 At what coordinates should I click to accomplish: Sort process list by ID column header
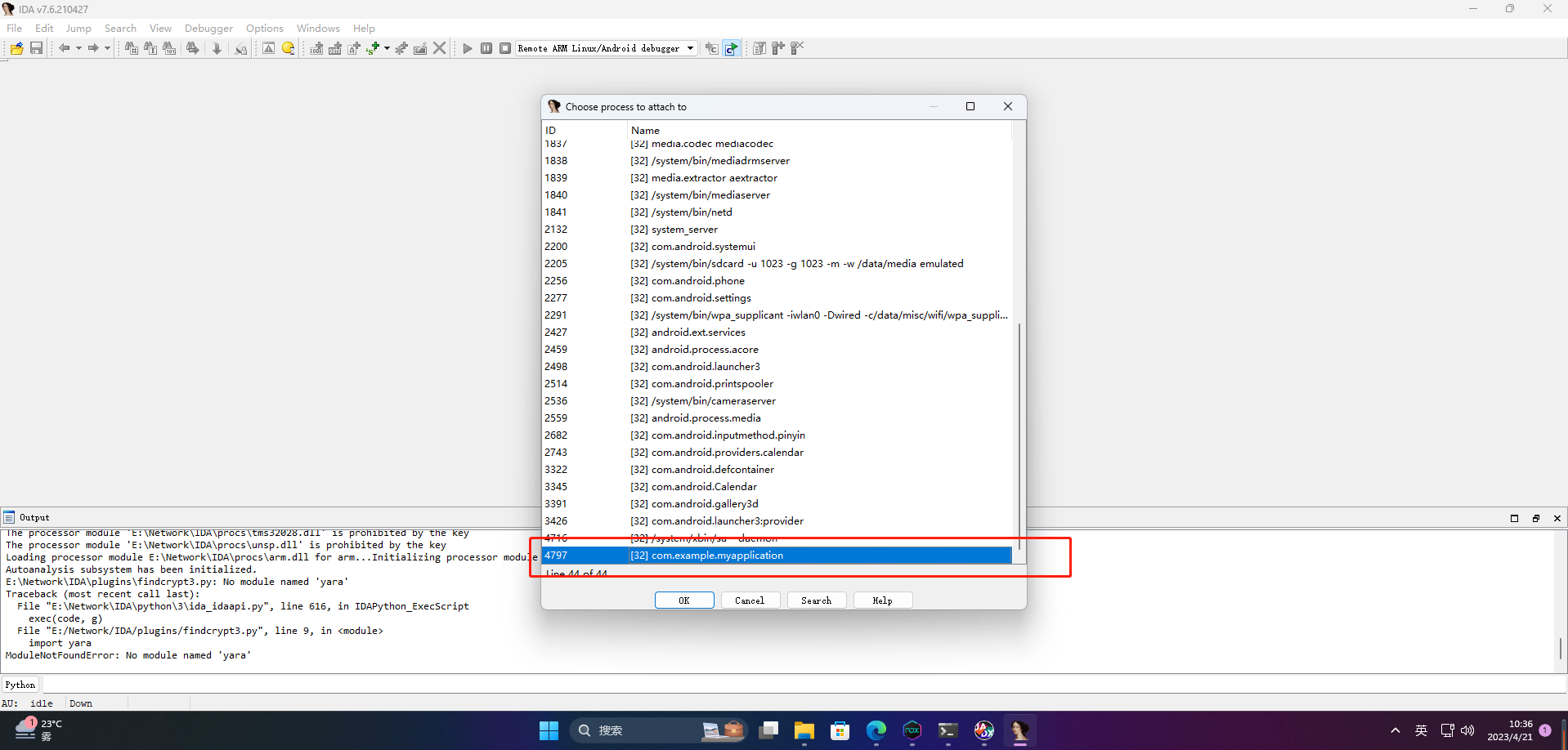(x=584, y=130)
